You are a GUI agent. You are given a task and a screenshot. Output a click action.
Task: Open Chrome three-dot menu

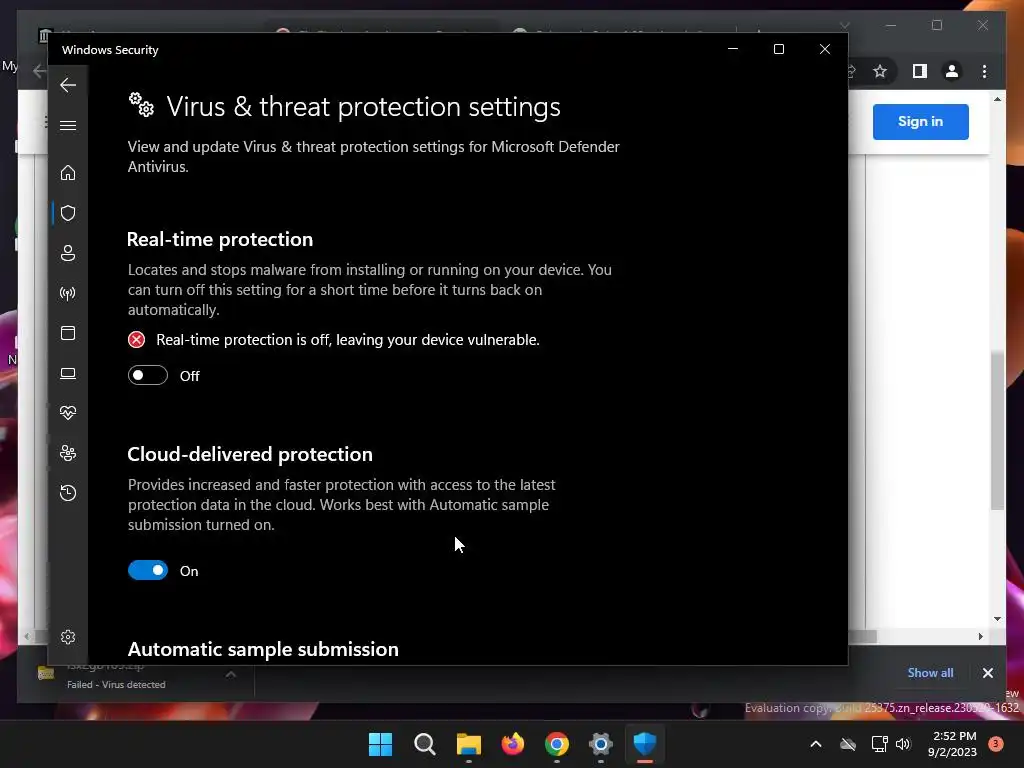(x=984, y=71)
